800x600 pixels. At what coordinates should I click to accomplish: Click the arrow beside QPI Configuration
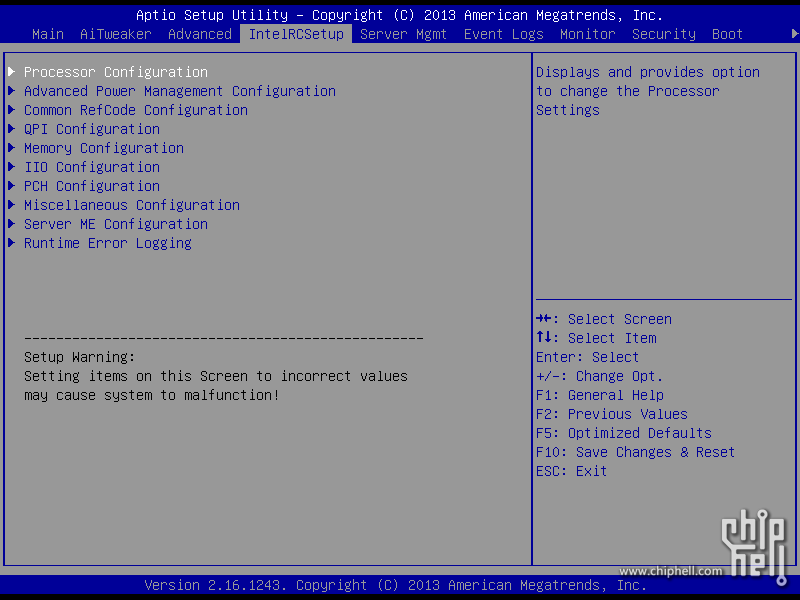pos(12,129)
